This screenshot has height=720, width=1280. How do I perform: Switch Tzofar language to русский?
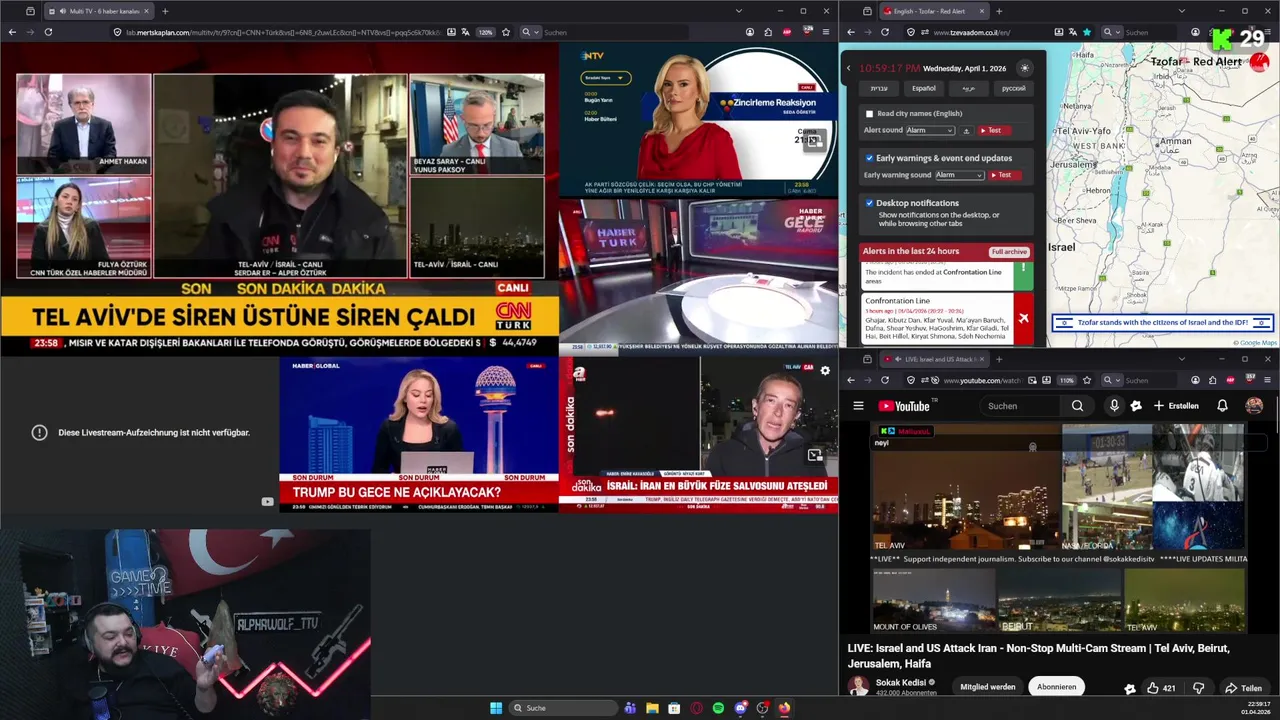[x=1013, y=88]
